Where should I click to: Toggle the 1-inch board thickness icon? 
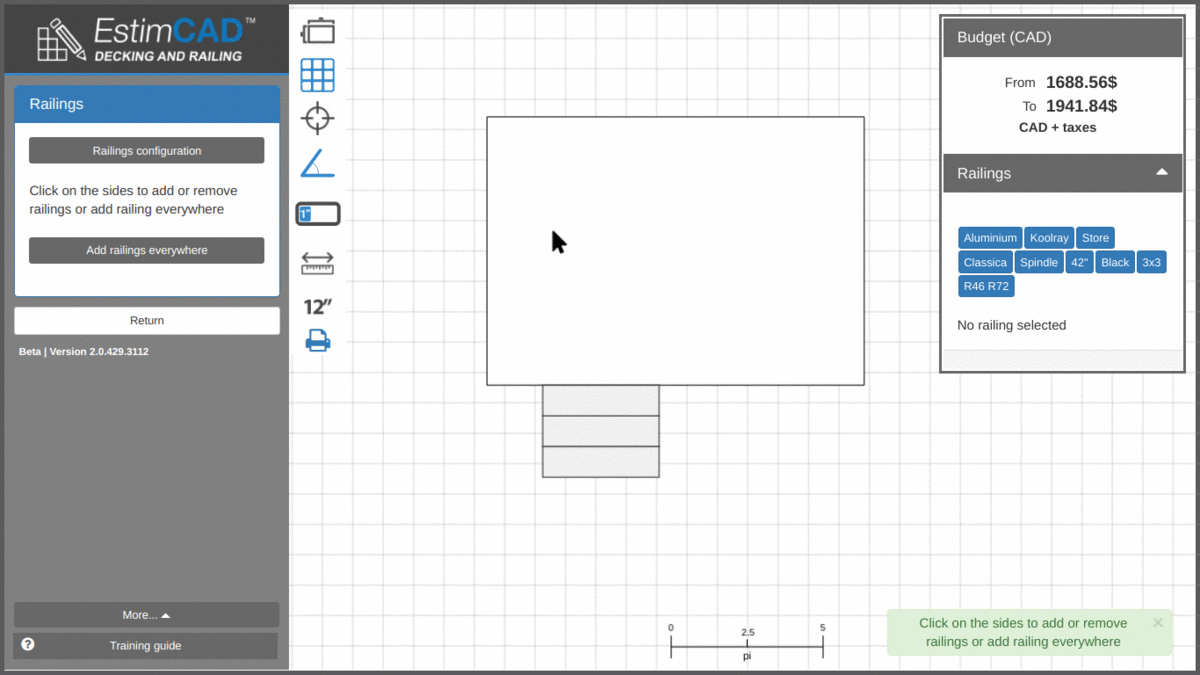[318, 214]
